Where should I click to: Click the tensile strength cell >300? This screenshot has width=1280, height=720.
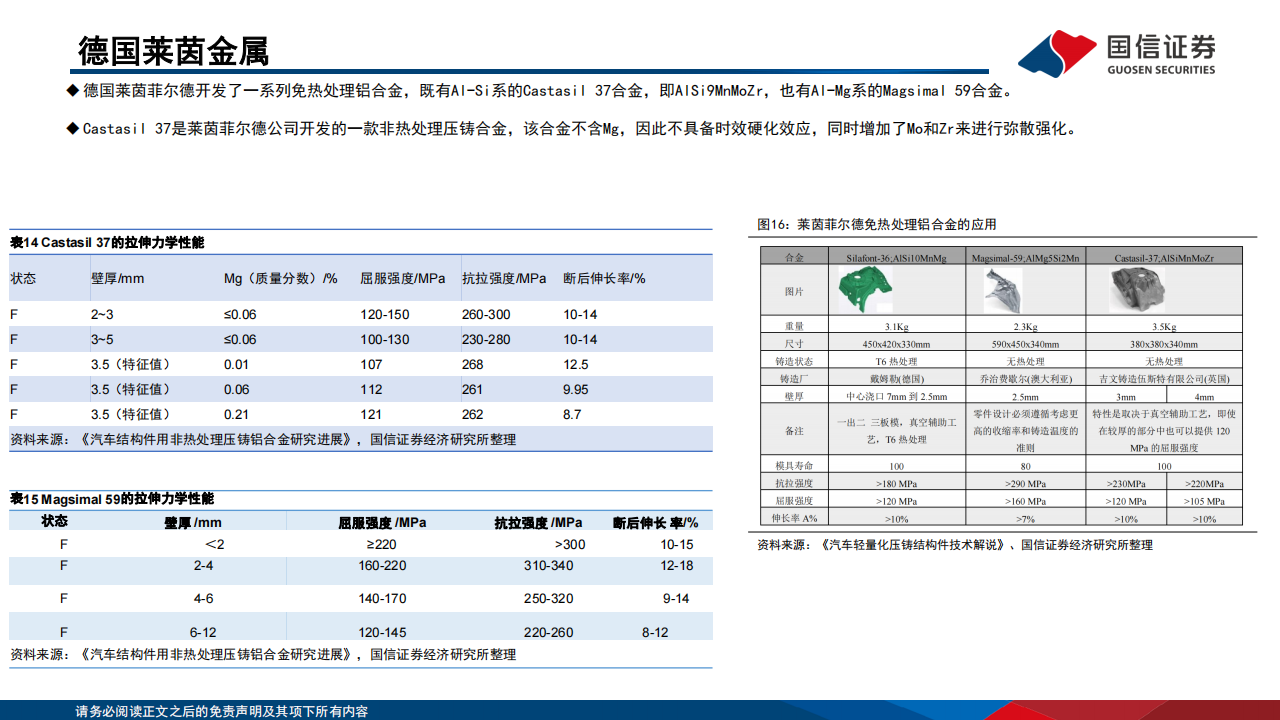pyautogui.click(x=570, y=544)
